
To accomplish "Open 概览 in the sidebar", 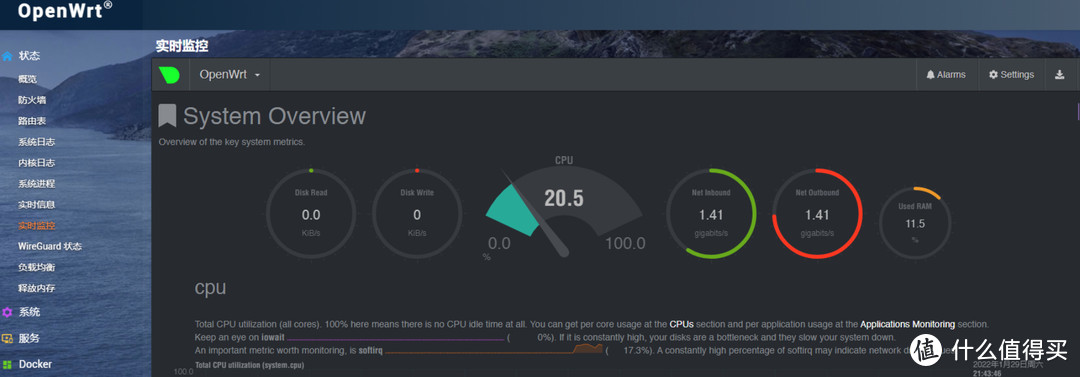I will coord(28,79).
